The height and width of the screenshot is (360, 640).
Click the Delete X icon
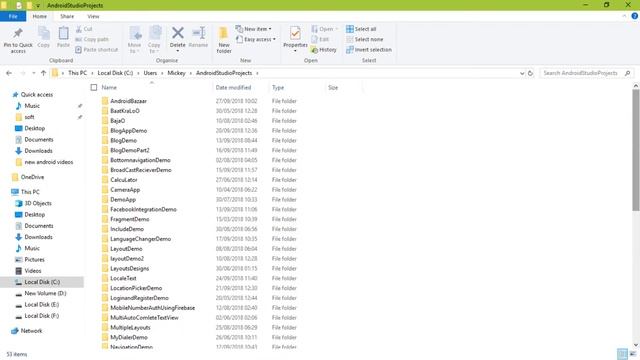point(178,33)
